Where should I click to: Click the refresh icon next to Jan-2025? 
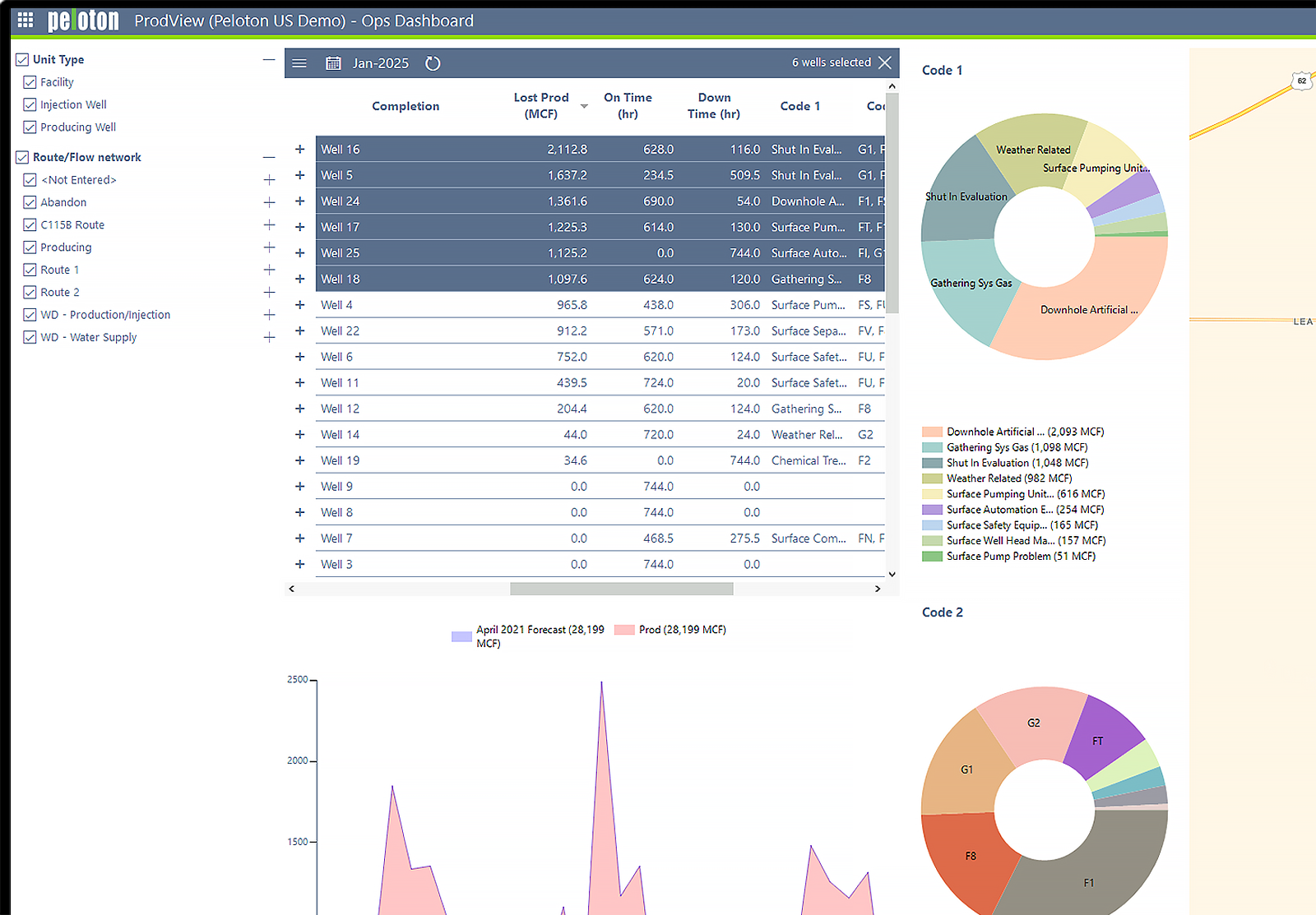(x=433, y=62)
